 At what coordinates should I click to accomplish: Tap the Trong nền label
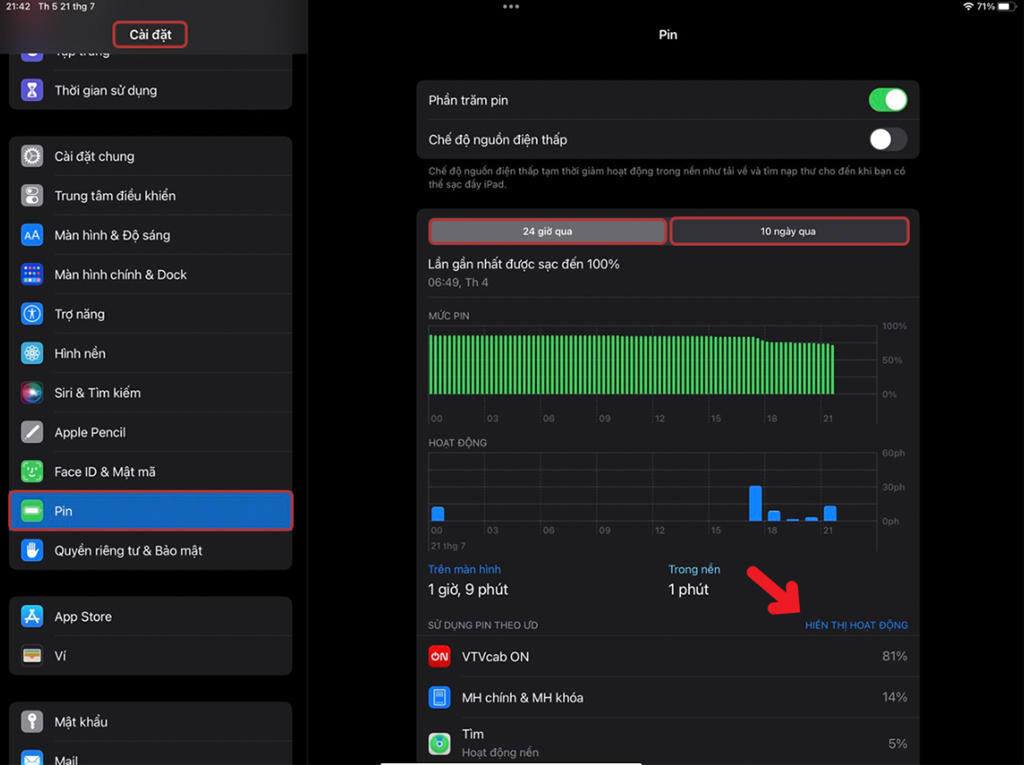tap(694, 569)
